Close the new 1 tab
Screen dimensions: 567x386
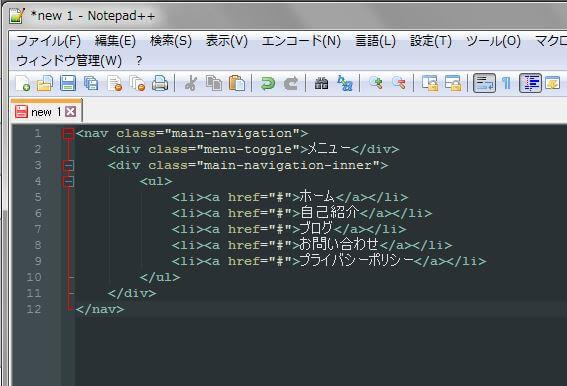(71, 111)
